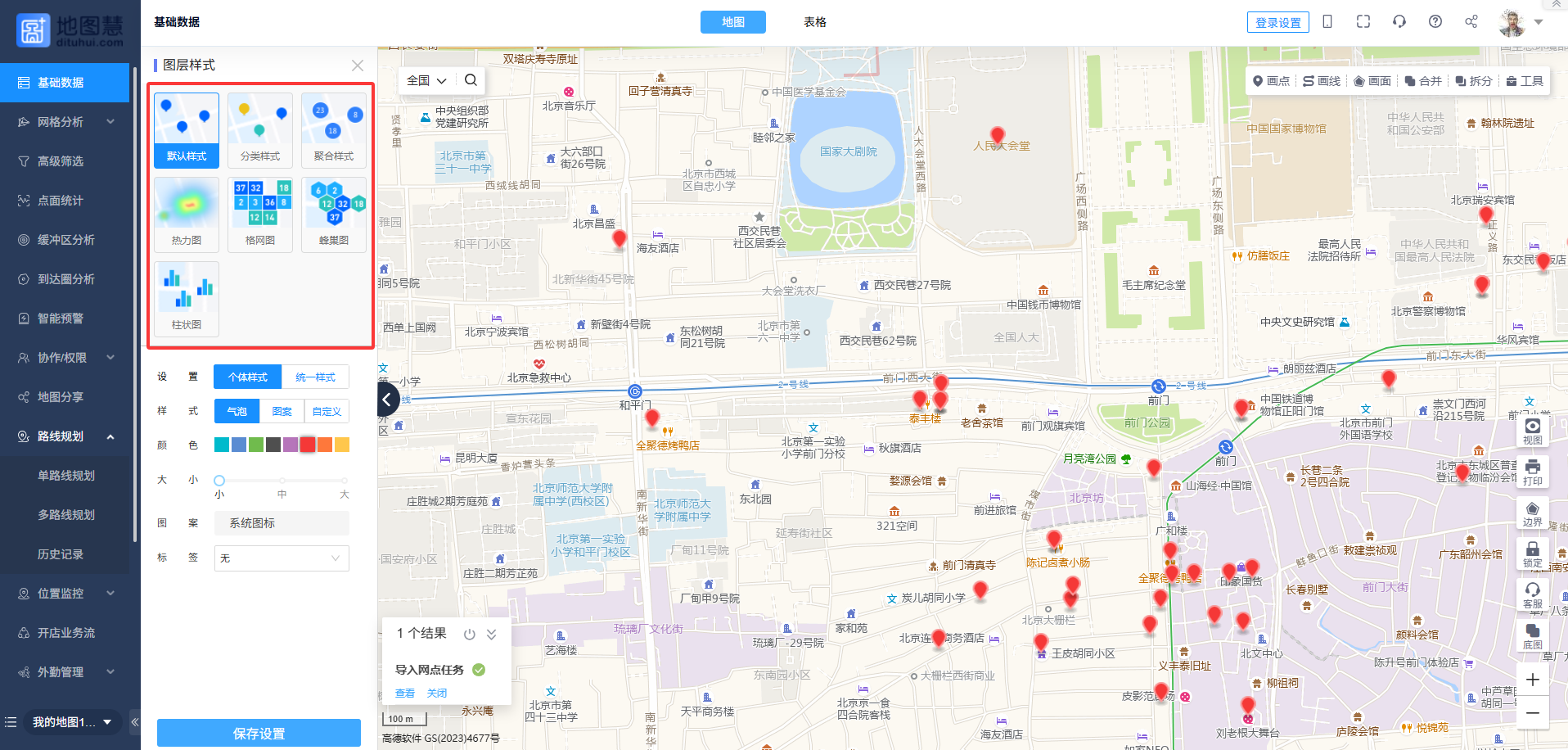The width and height of the screenshot is (1568, 750).
Task: Click the map search magnifier icon
Action: (x=471, y=80)
